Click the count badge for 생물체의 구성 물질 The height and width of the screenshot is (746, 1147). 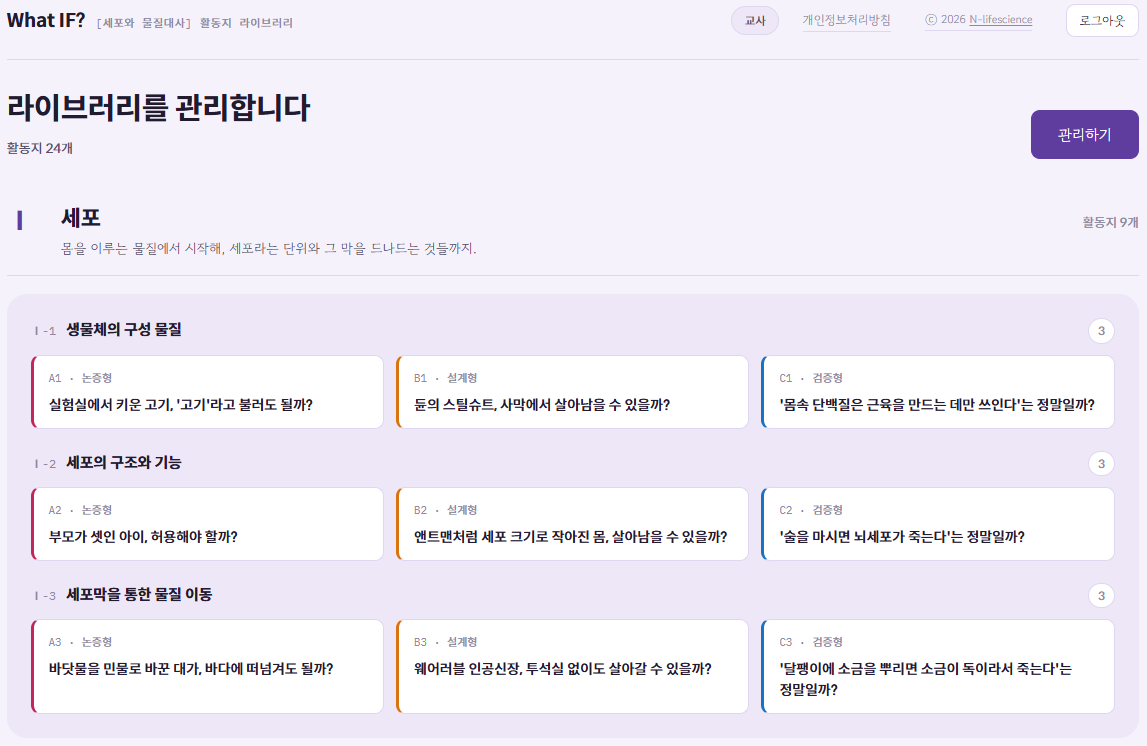pos(1101,331)
